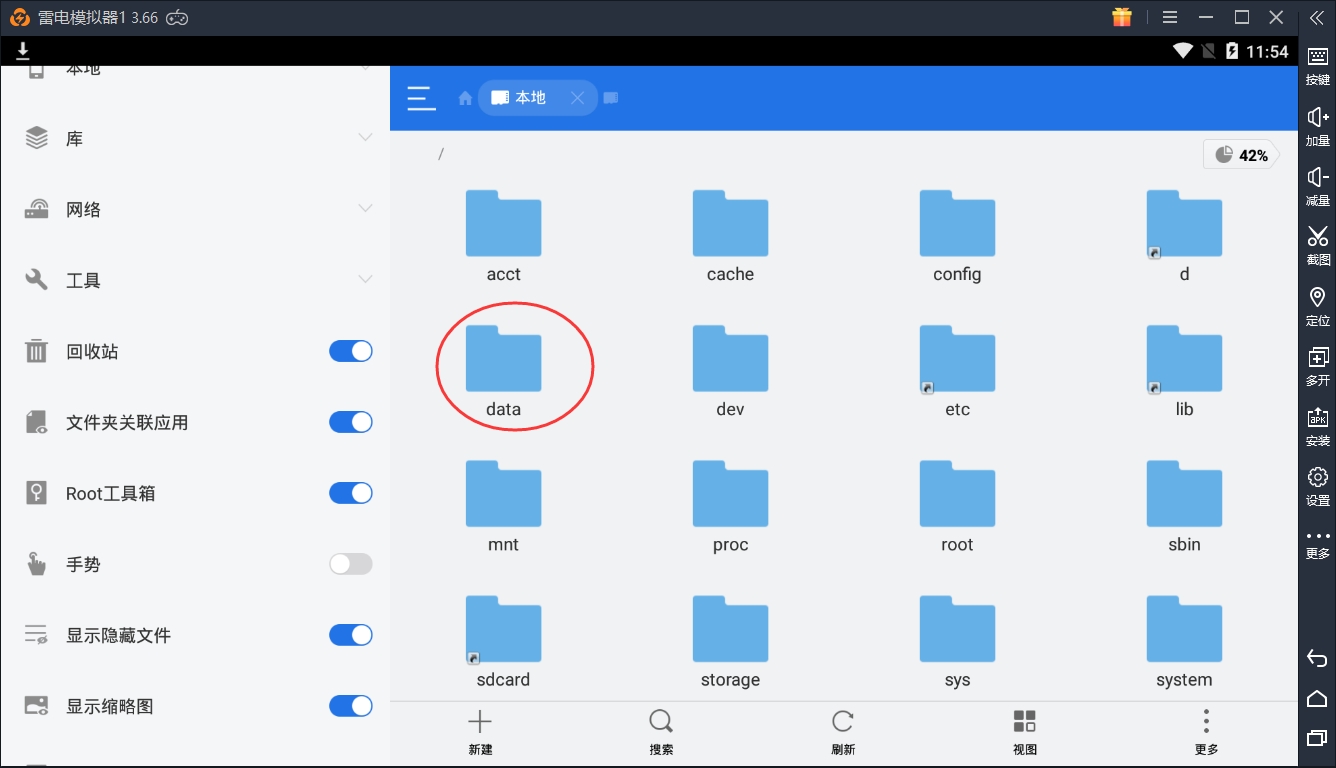Expand the 网络 network section
This screenshot has height=768, width=1336.
point(365,209)
